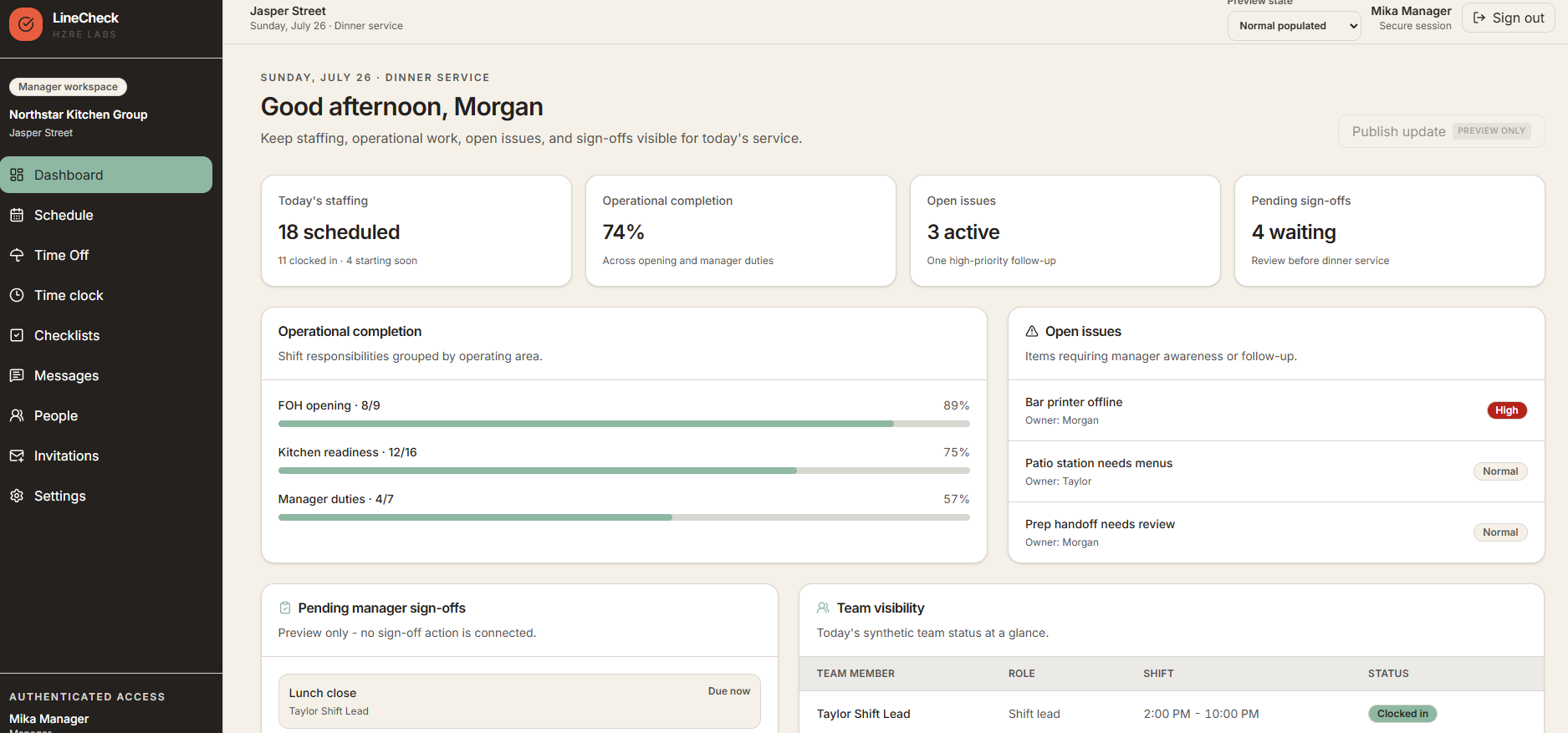Click the Settings gear icon

pyautogui.click(x=17, y=496)
